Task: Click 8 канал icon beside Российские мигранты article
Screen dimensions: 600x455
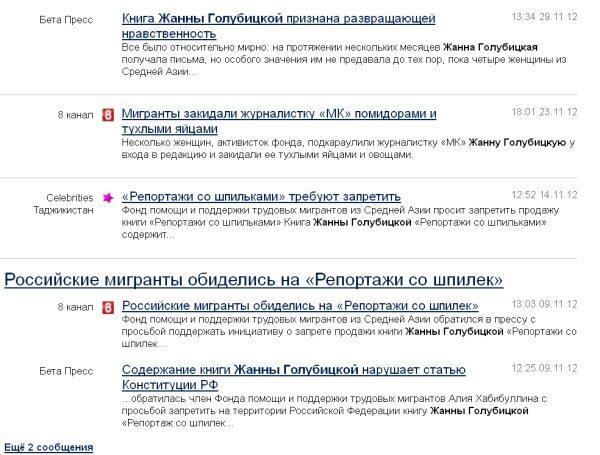Action: pos(108,307)
